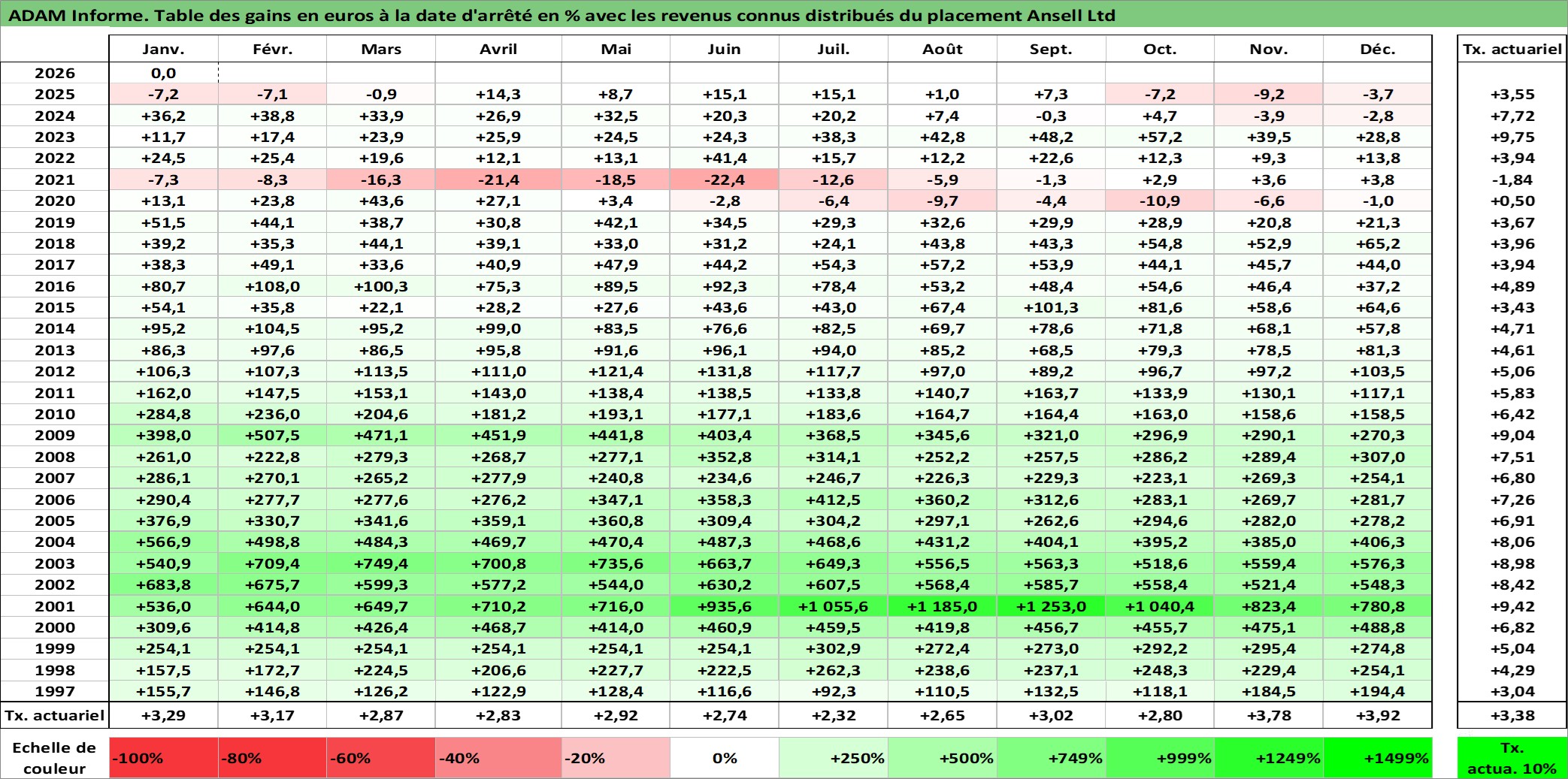Select the +1 253,0 cell in Sept. 2001

pos(1052,606)
